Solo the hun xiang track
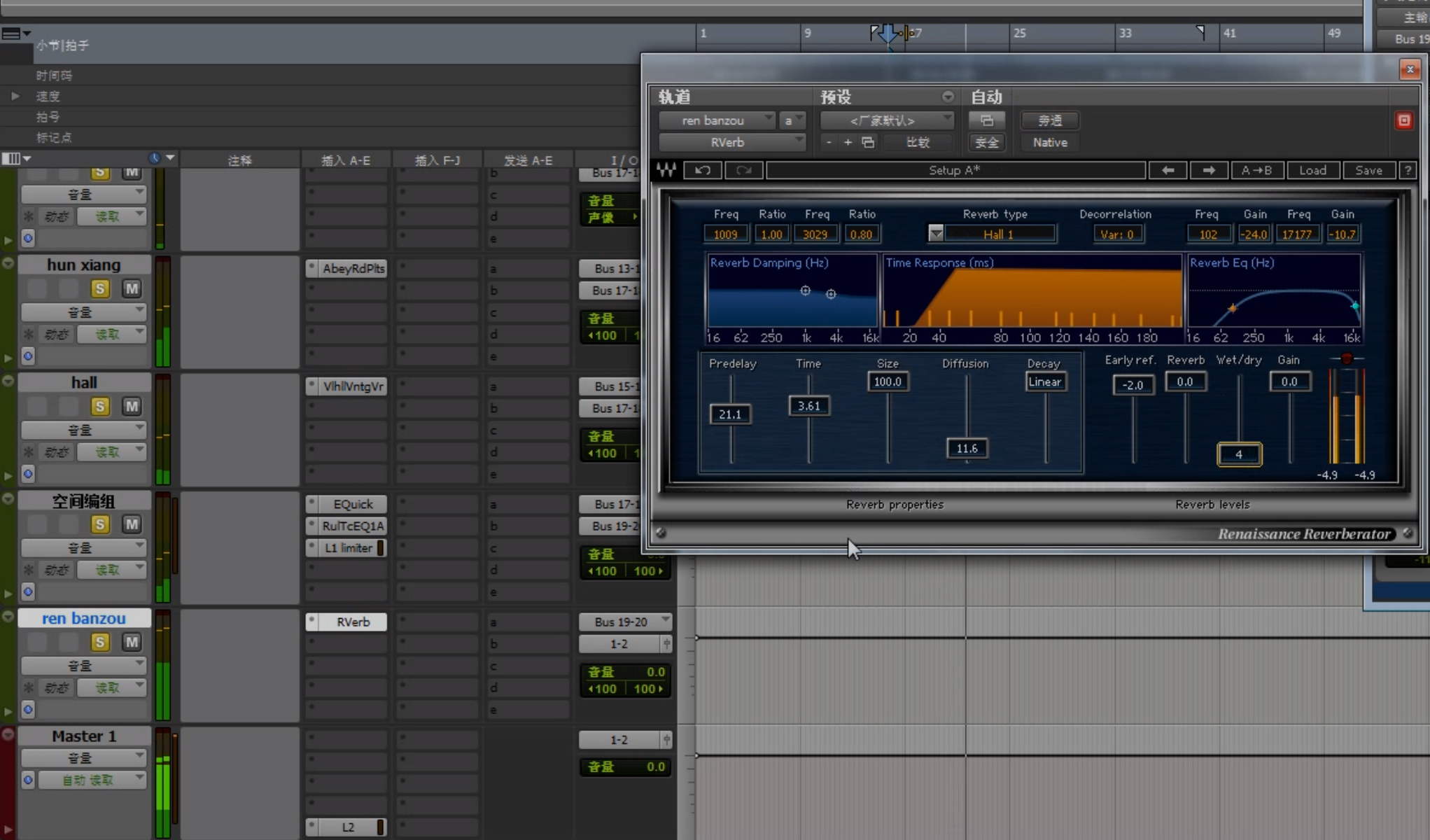Image resolution: width=1430 pixels, height=840 pixels. click(100, 288)
